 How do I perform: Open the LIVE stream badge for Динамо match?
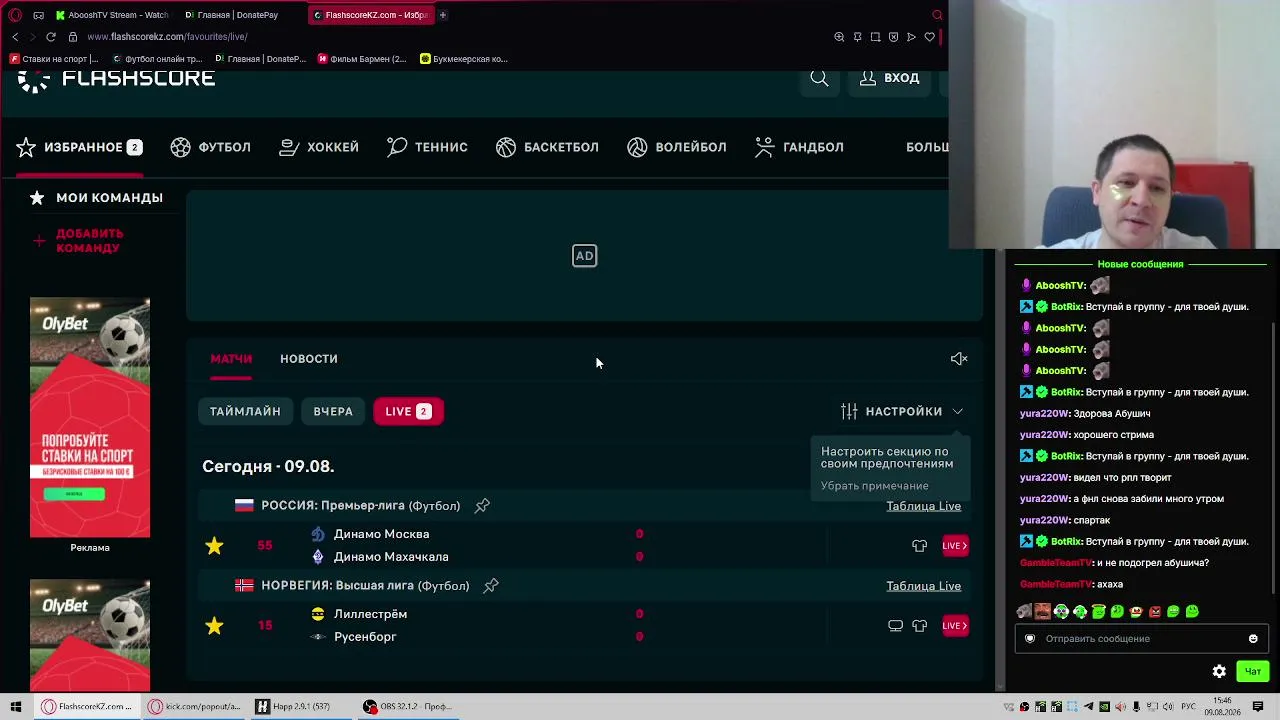[955, 546]
